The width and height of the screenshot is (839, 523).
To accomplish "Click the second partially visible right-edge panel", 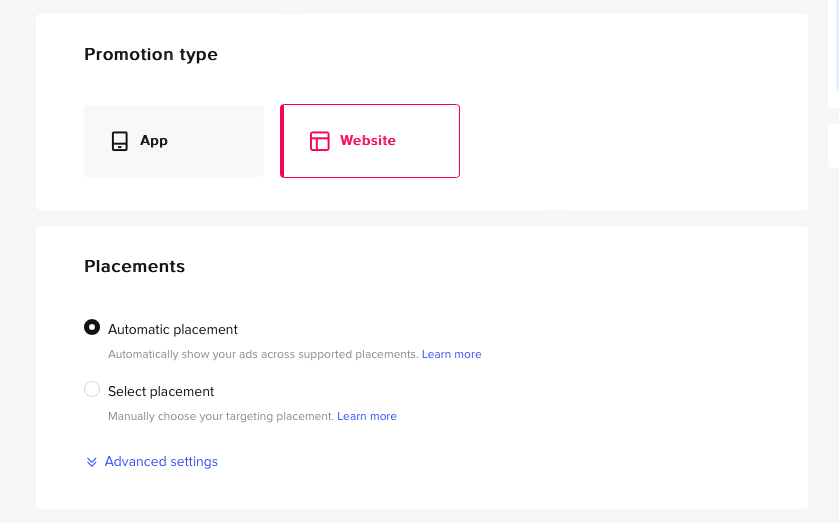I will 834,145.
